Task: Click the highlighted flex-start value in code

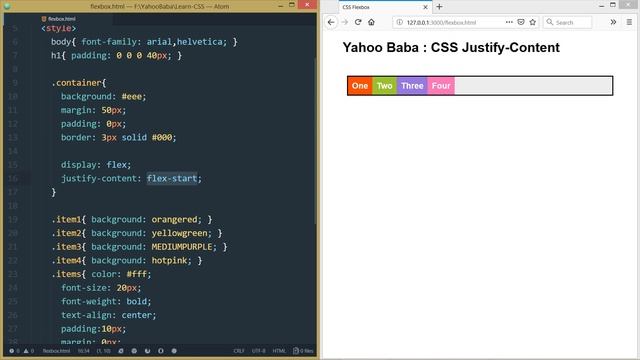Action: tap(172, 178)
